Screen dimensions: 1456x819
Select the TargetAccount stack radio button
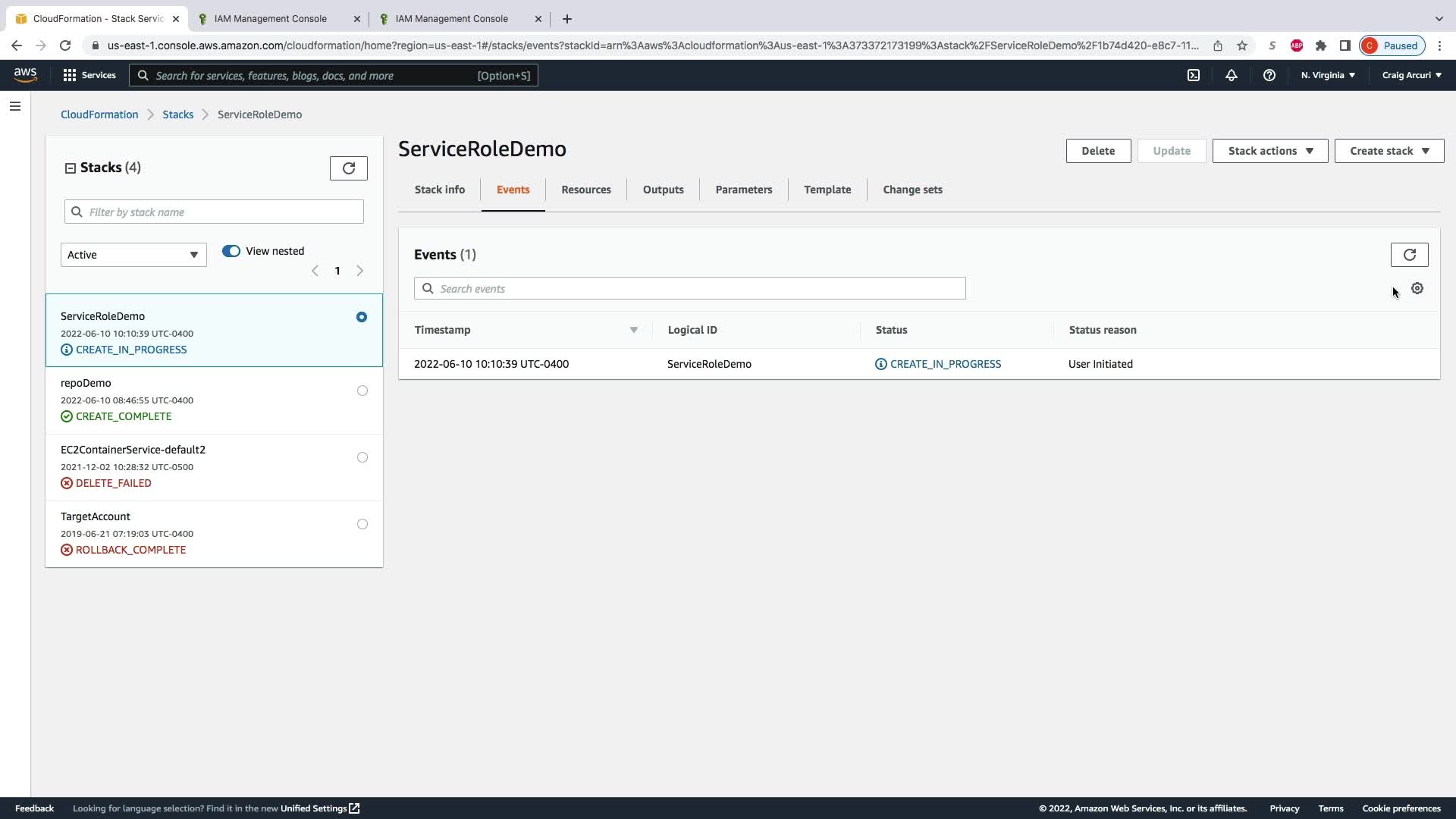[362, 524]
